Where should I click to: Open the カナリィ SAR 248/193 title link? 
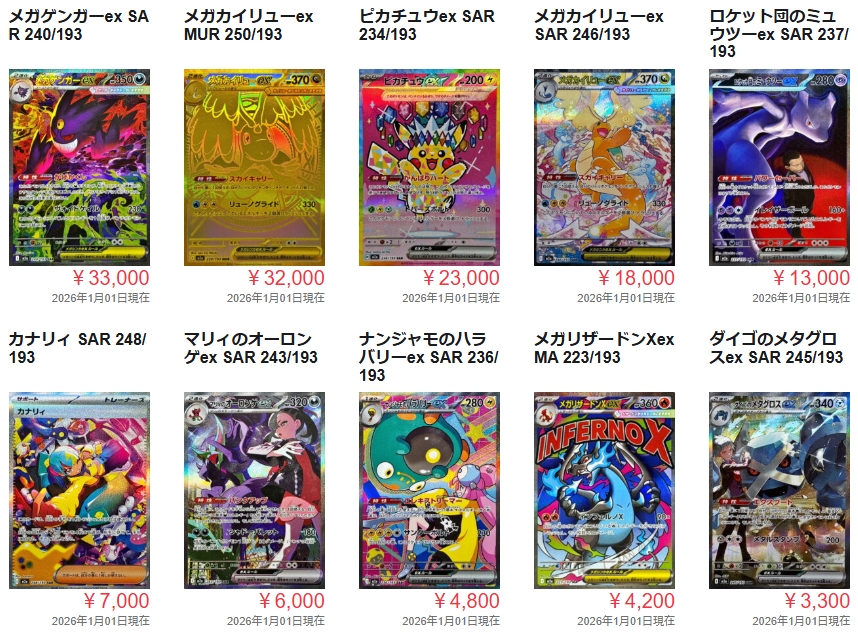pyautogui.click(x=77, y=348)
